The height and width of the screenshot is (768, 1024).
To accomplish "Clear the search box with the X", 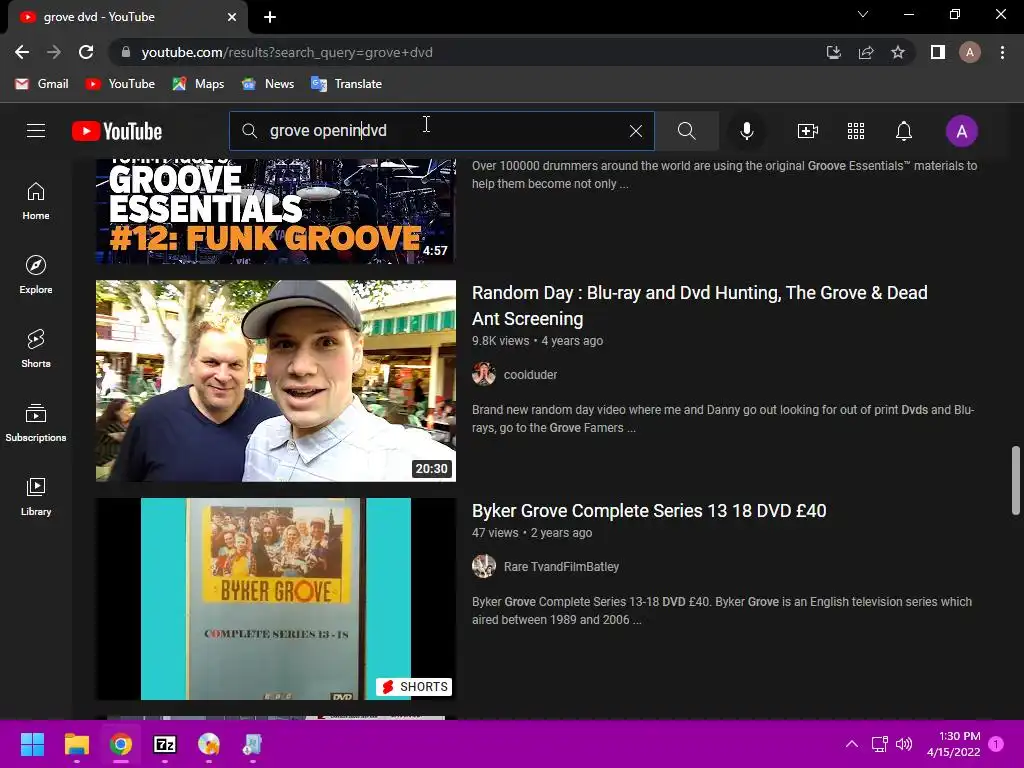I will tap(635, 131).
